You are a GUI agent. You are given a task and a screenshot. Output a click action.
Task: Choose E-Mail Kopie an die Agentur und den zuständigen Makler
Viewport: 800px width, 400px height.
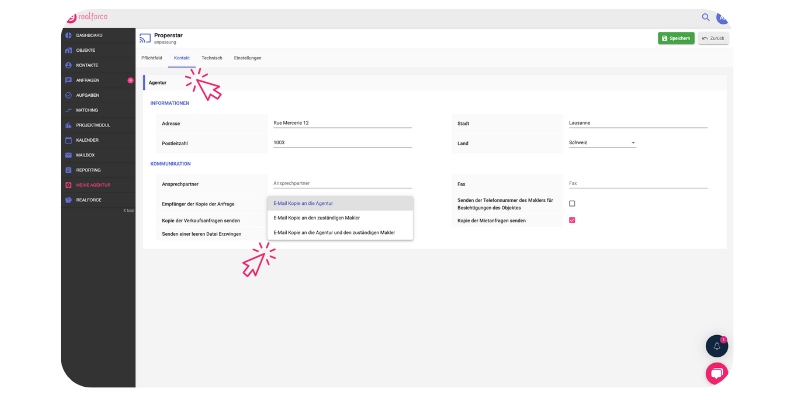[340, 233]
